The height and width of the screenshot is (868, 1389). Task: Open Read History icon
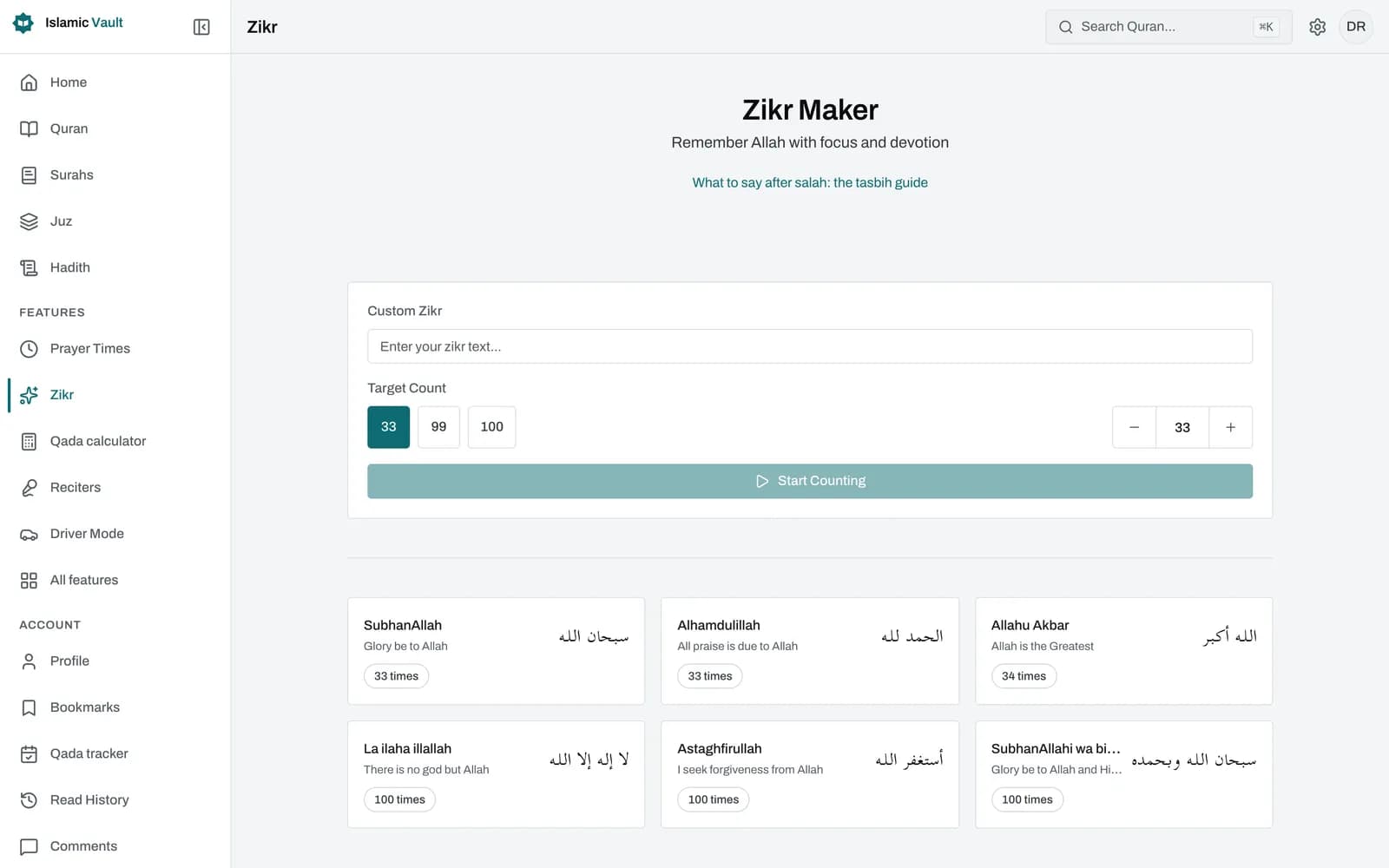[x=29, y=800]
